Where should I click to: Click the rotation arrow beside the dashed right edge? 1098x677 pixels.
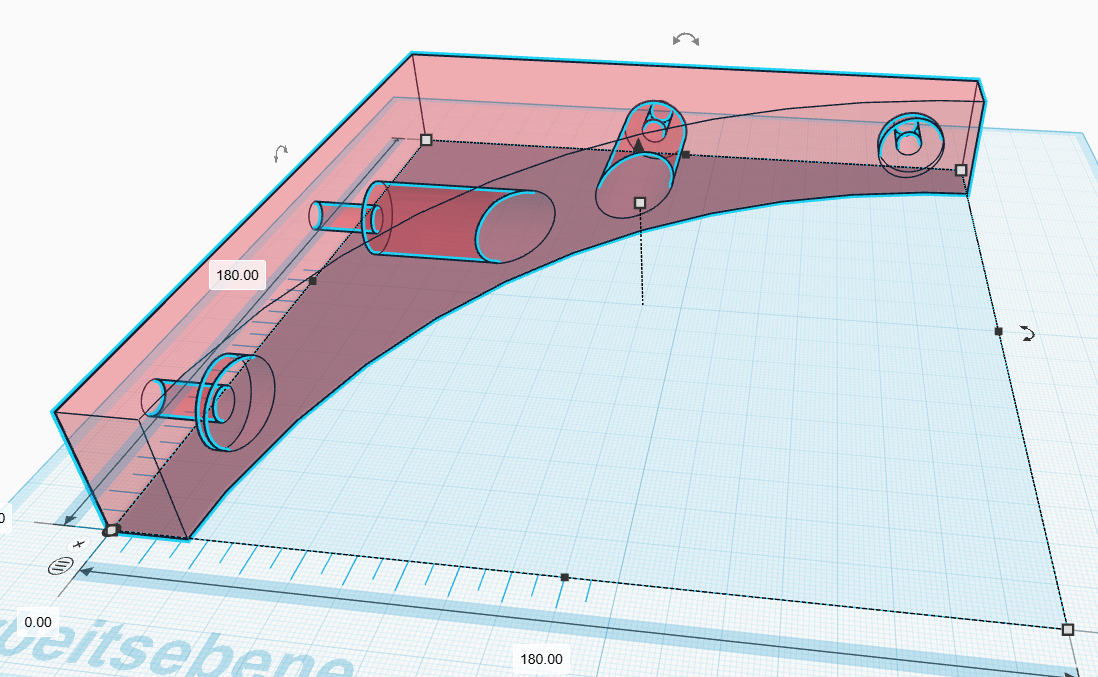(x=1027, y=333)
